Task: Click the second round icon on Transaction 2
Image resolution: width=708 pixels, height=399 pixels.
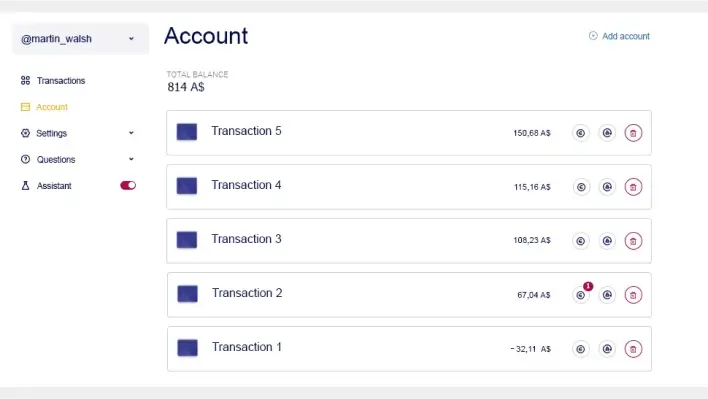Action: pyautogui.click(x=607, y=295)
